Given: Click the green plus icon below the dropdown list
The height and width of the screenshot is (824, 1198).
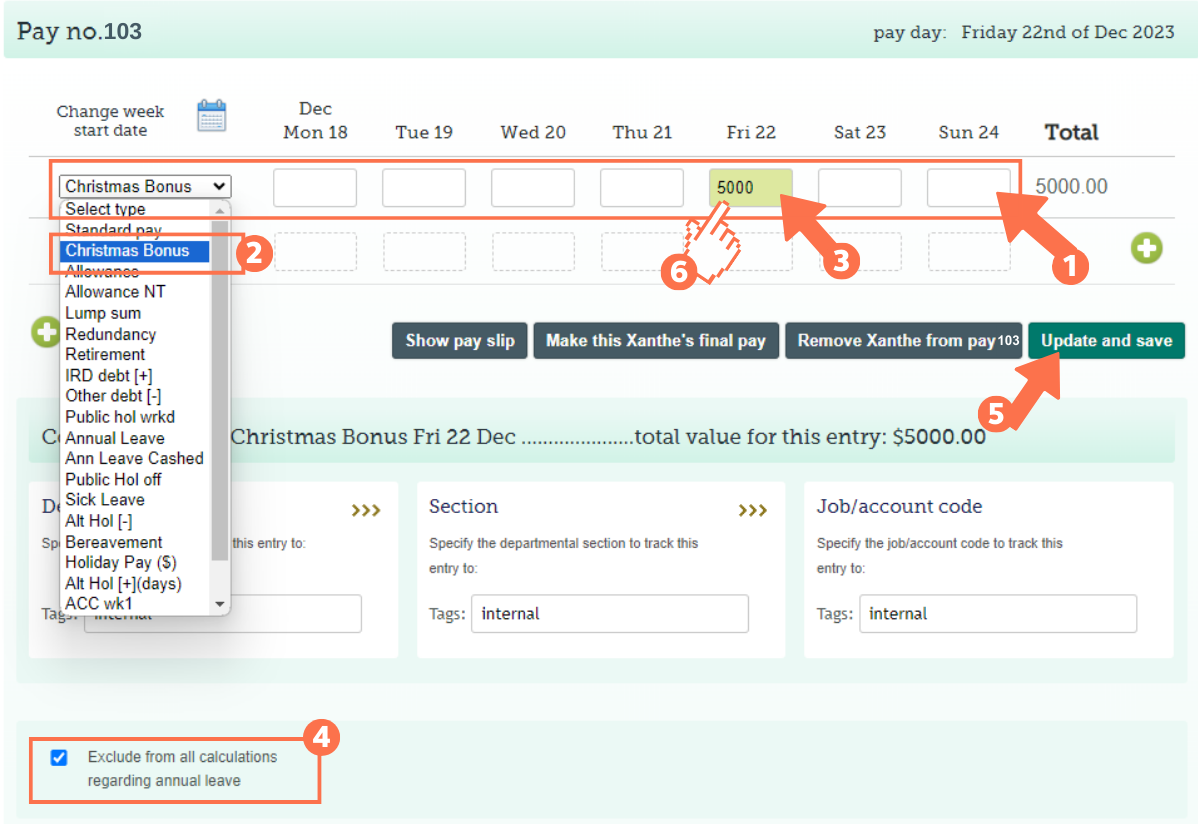Looking at the screenshot, I should tap(44, 332).
